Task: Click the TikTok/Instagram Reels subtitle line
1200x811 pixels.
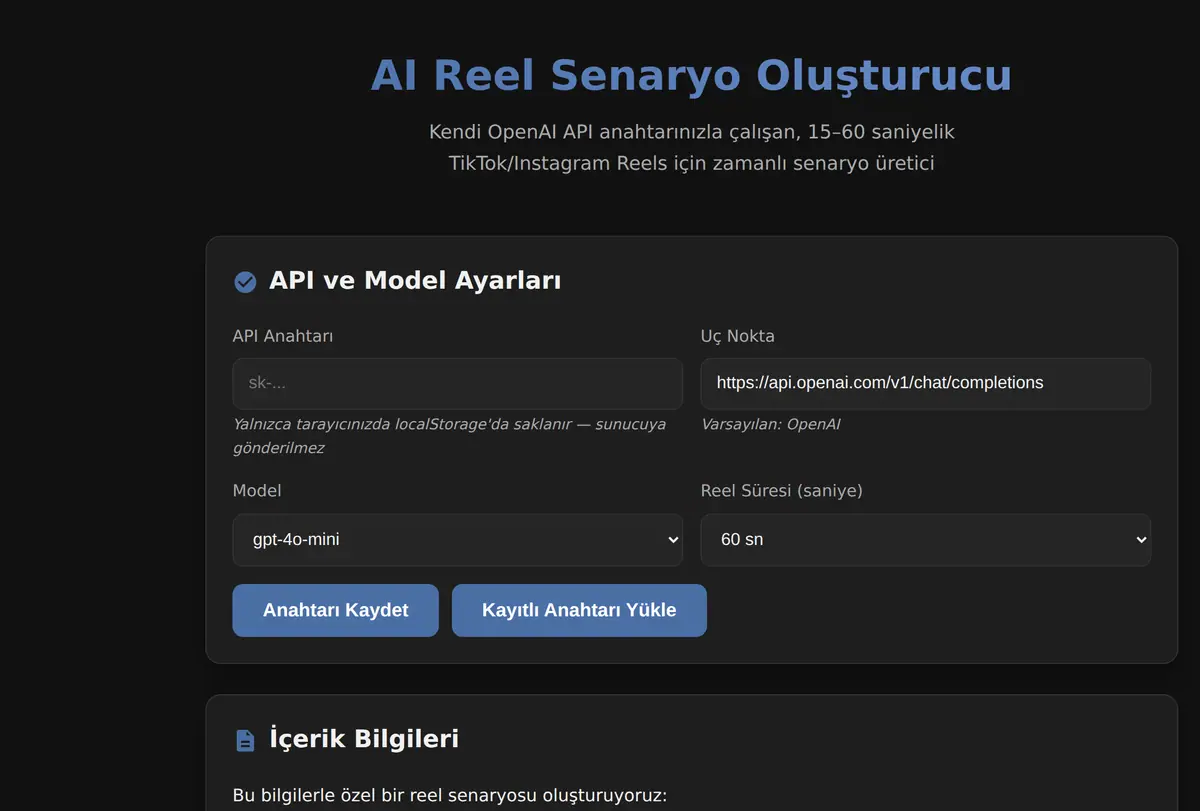Action: (x=691, y=163)
